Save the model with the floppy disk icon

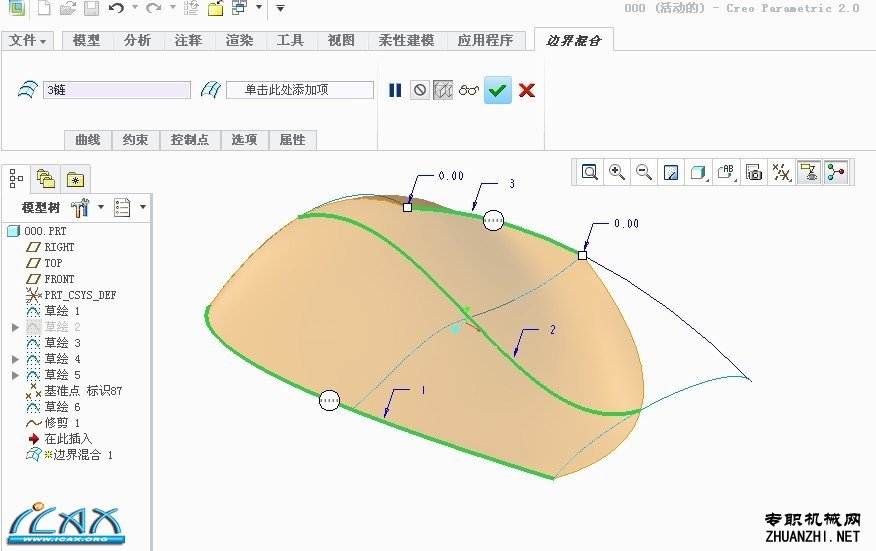point(91,8)
